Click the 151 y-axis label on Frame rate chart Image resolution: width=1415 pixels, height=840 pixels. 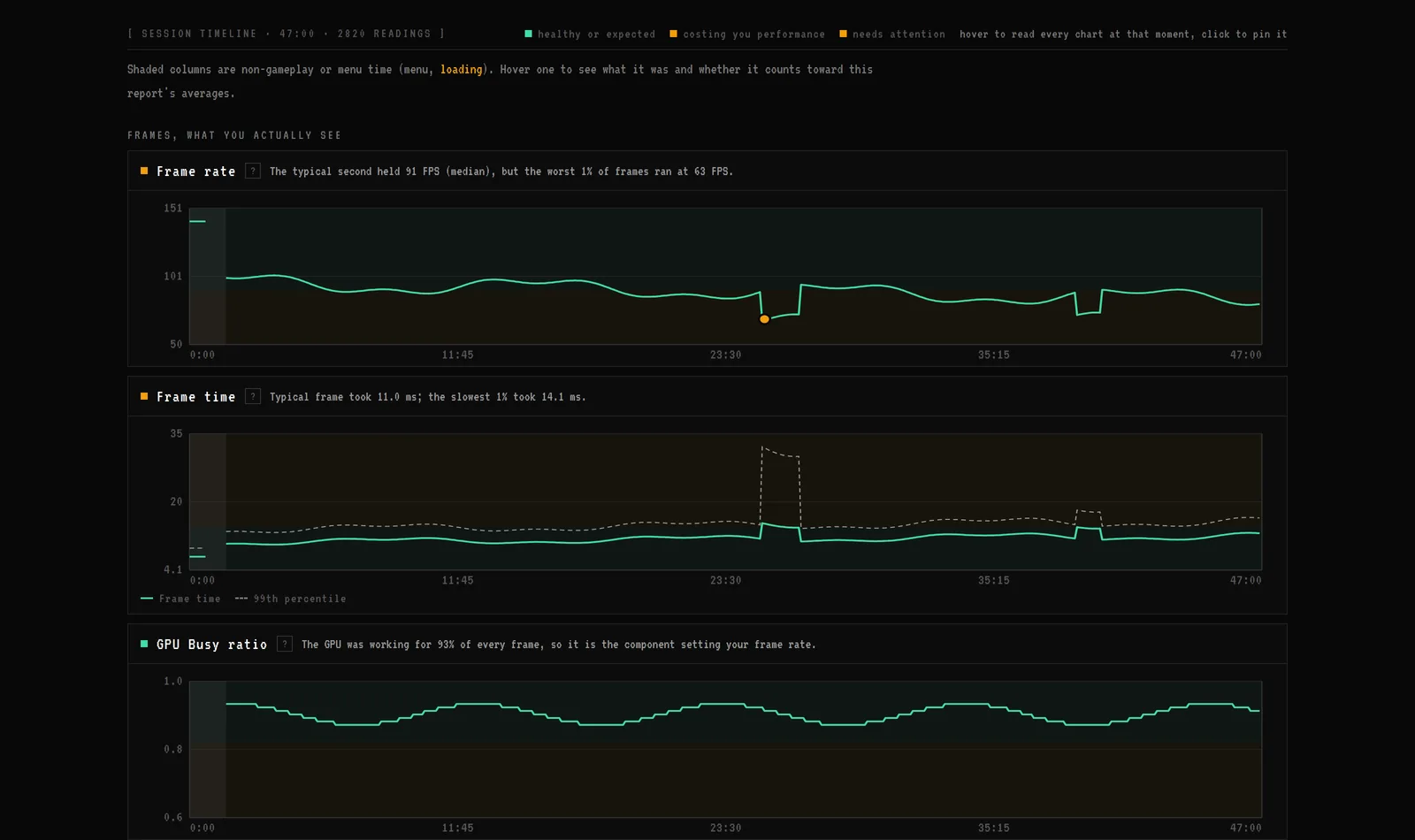(172, 209)
